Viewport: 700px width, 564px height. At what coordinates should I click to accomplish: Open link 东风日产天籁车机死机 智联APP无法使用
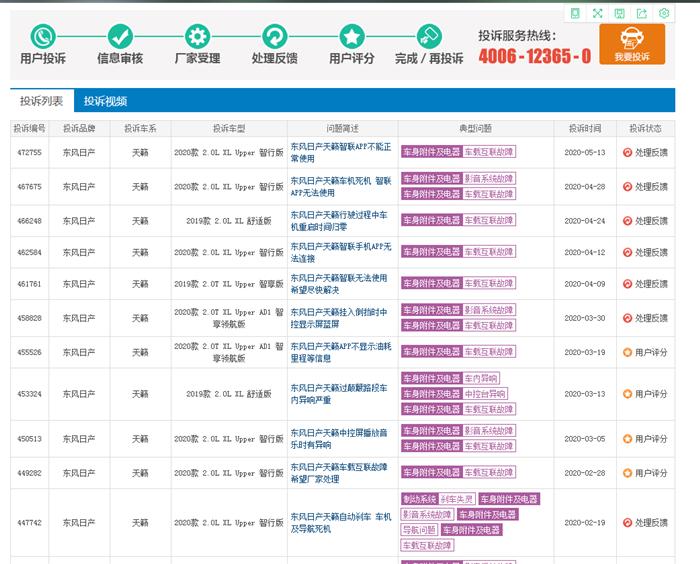pyautogui.click(x=341, y=187)
